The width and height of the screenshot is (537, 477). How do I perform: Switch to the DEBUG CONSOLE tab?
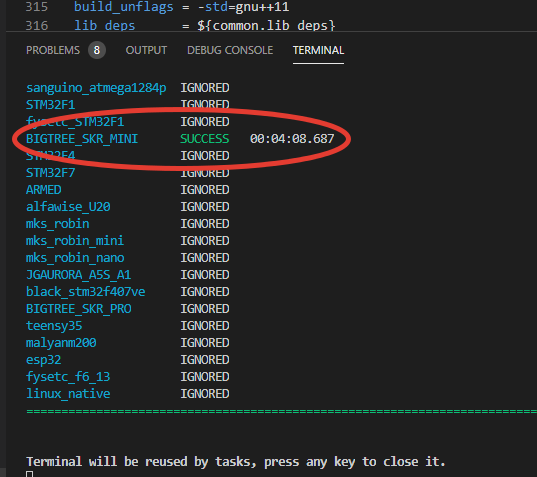[230, 50]
